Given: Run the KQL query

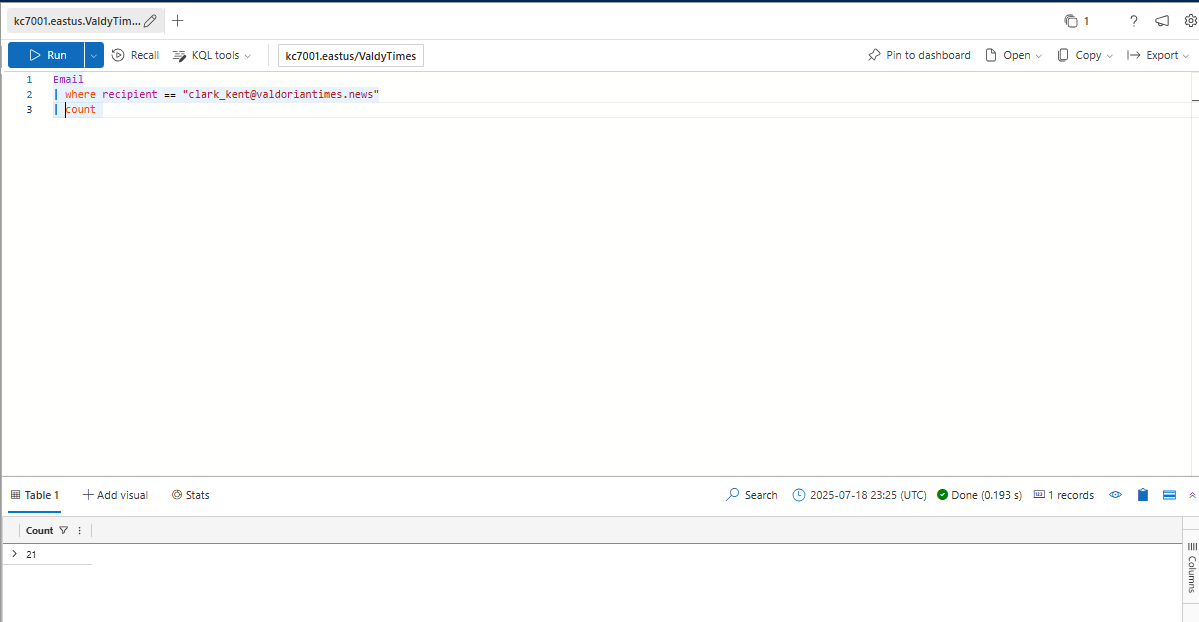Looking at the screenshot, I should pyautogui.click(x=46, y=55).
